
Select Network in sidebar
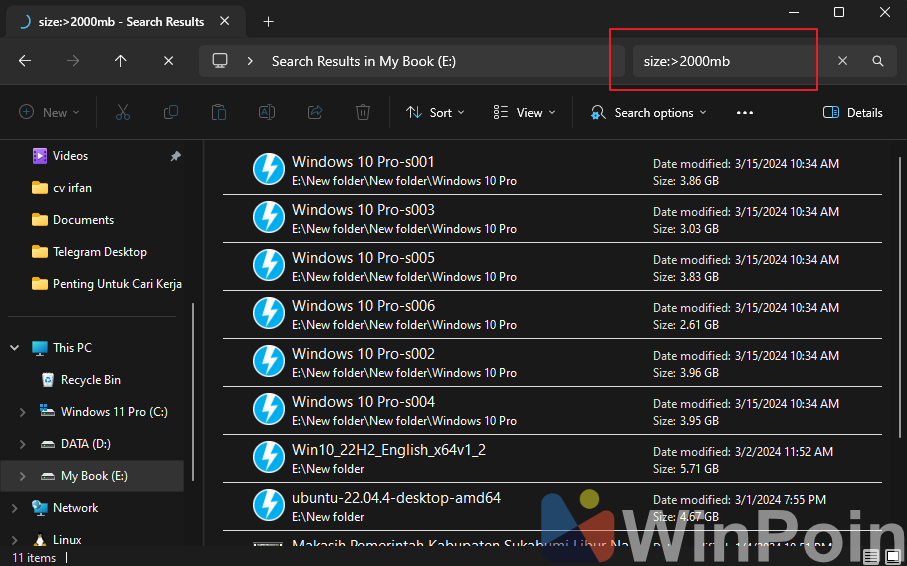(x=76, y=508)
